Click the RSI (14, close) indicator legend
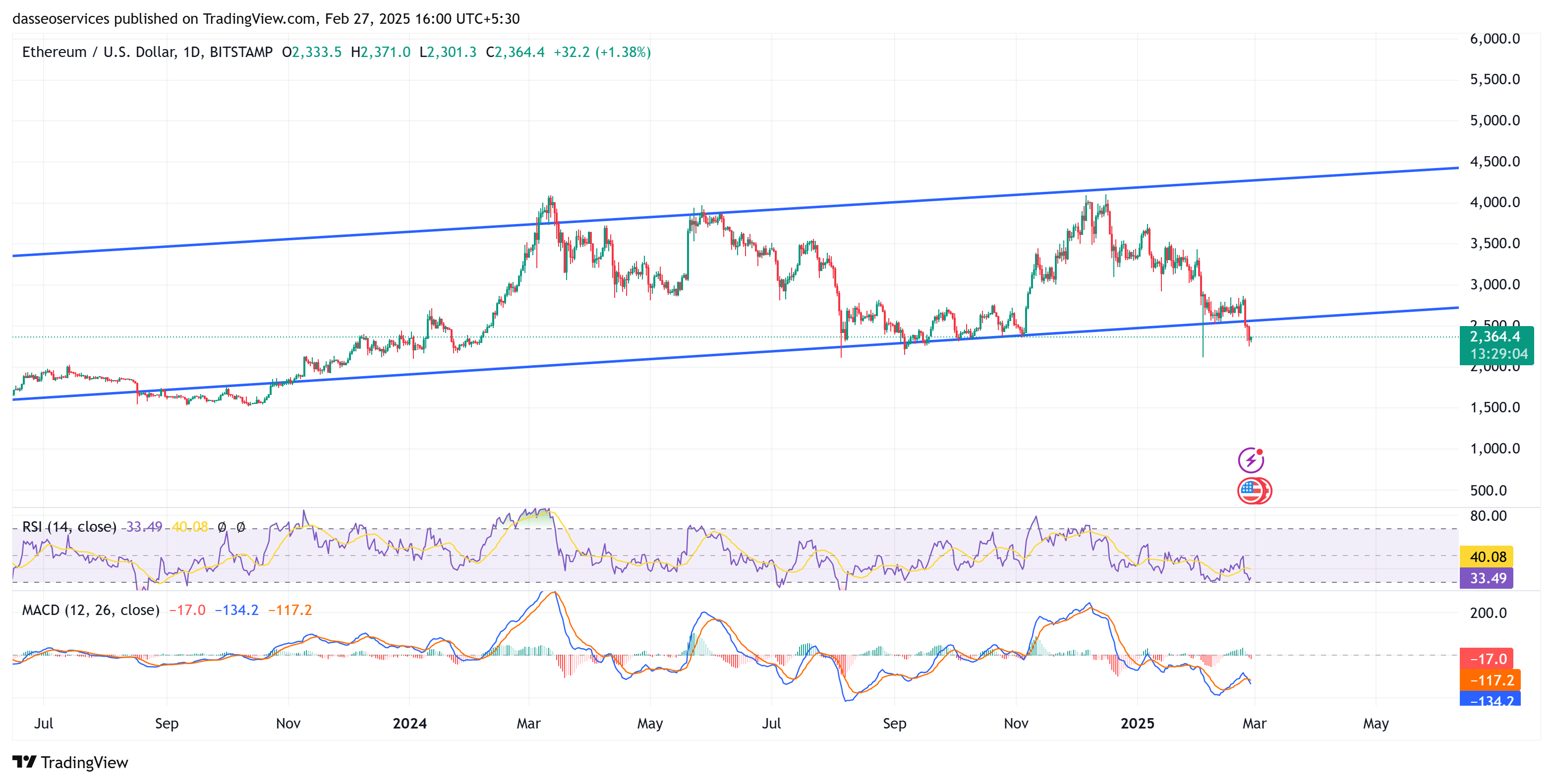1553x784 pixels. pyautogui.click(x=69, y=527)
